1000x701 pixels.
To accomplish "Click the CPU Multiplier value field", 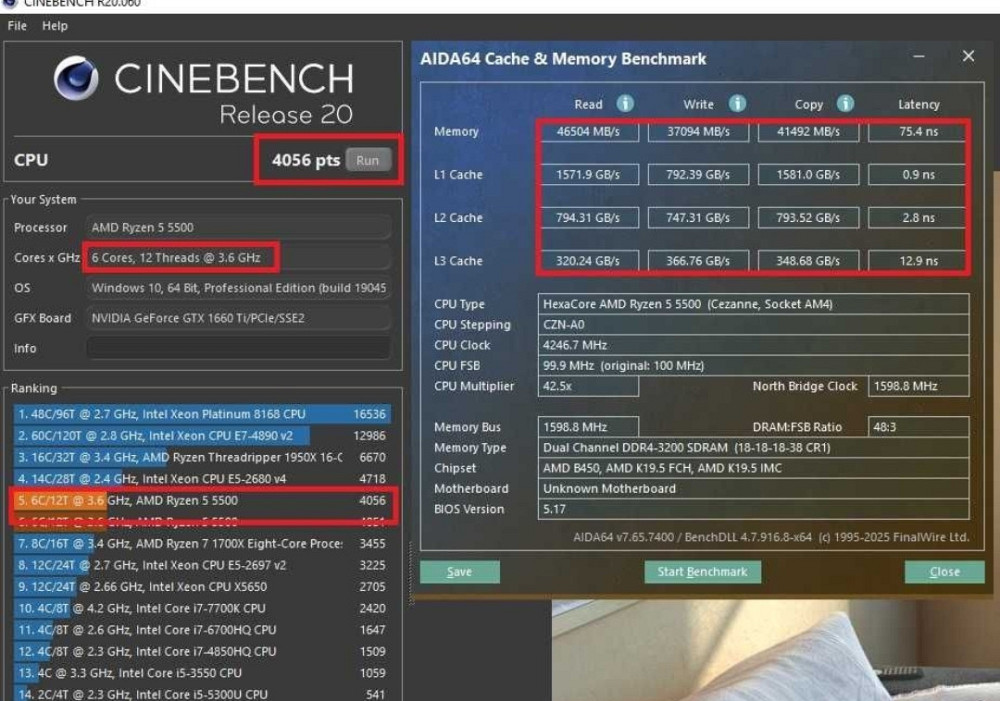I will pyautogui.click(x=587, y=387).
